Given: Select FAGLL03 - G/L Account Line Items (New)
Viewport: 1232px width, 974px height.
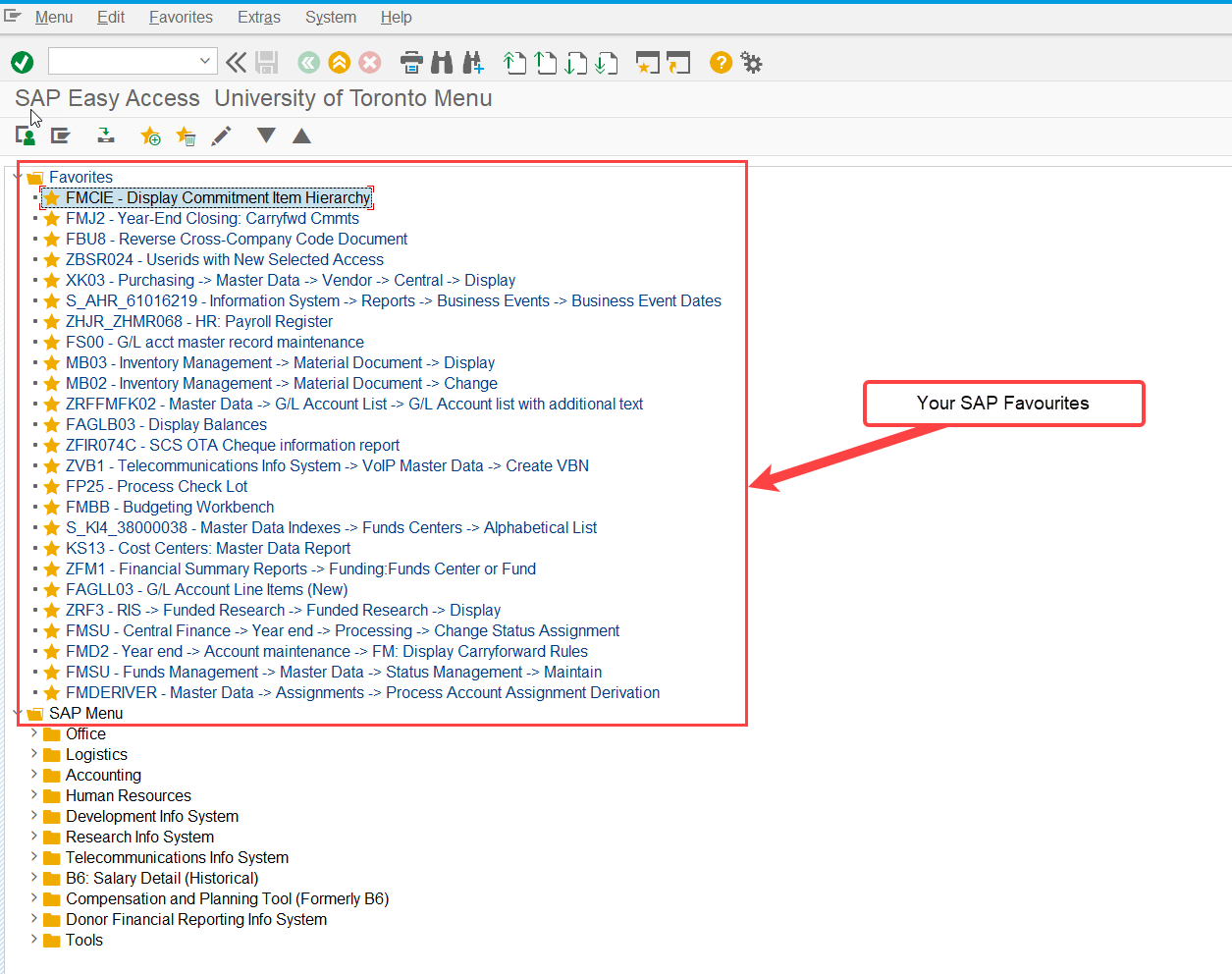Looking at the screenshot, I should point(207,589).
